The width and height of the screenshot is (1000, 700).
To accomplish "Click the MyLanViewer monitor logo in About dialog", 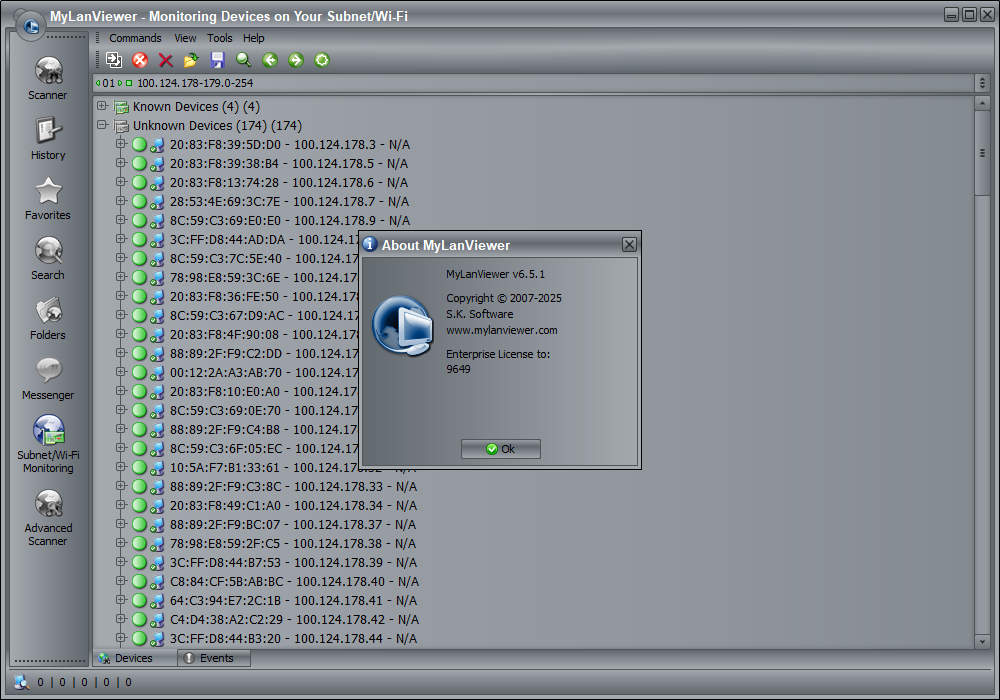I will point(403,326).
